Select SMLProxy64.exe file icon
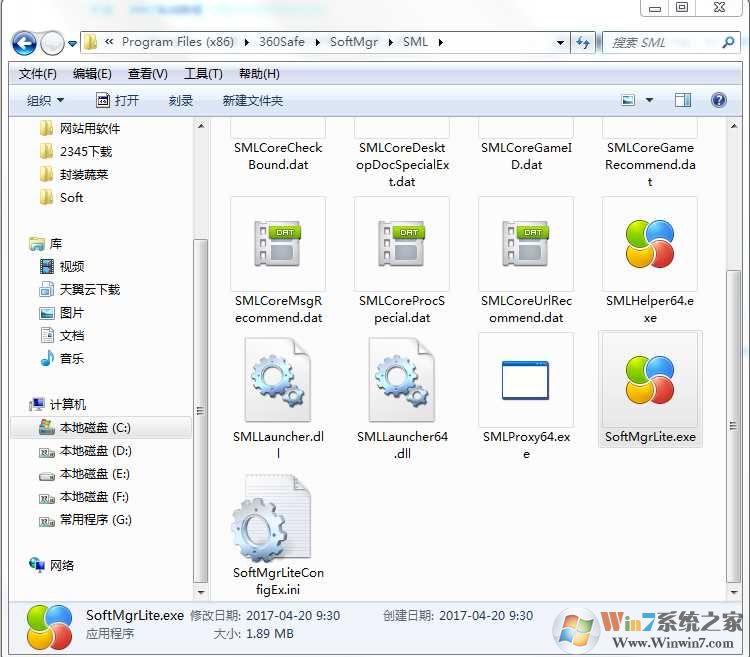This screenshot has height=657, width=750. (526, 380)
